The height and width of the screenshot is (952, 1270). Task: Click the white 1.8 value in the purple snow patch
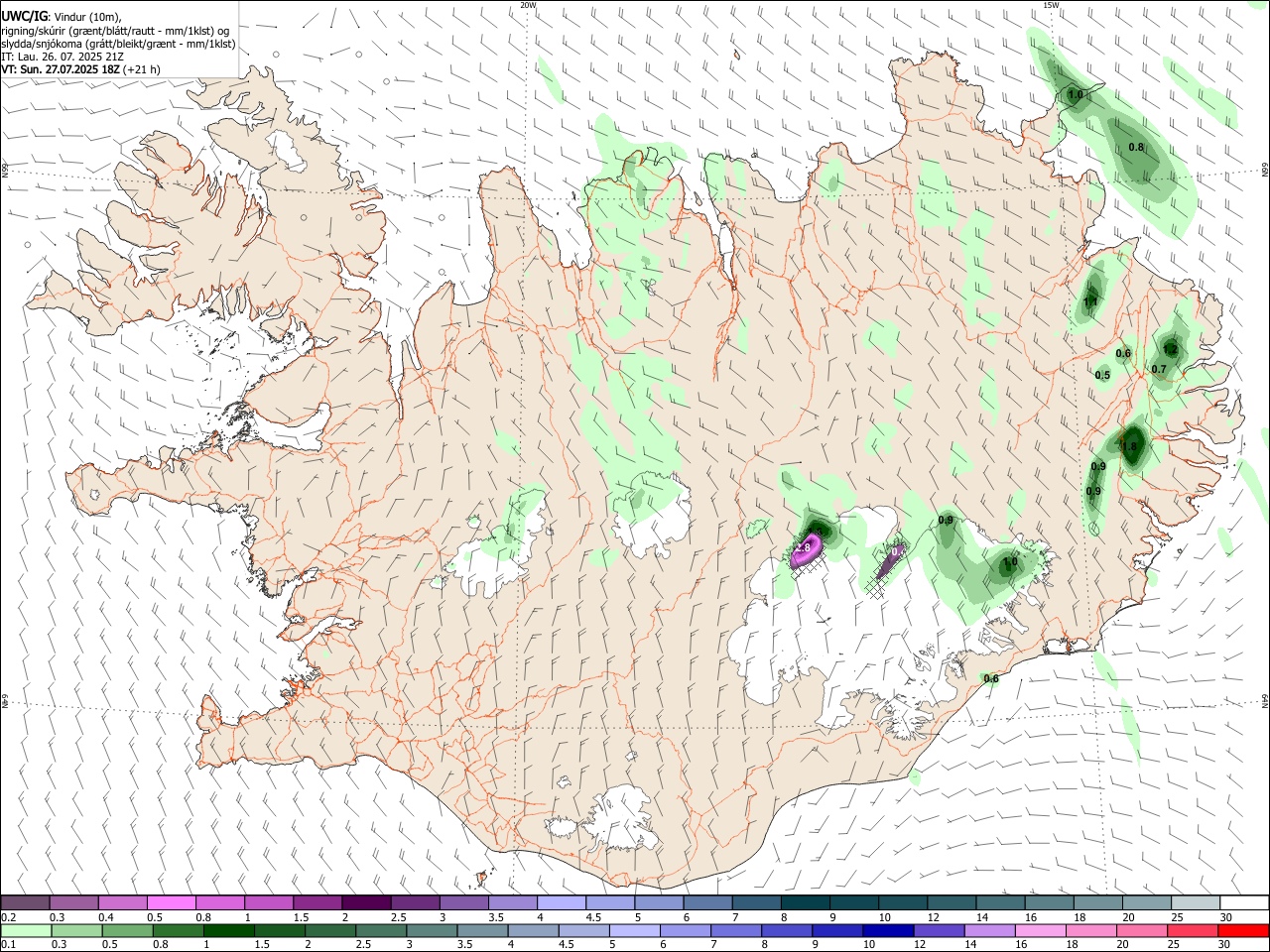point(804,547)
